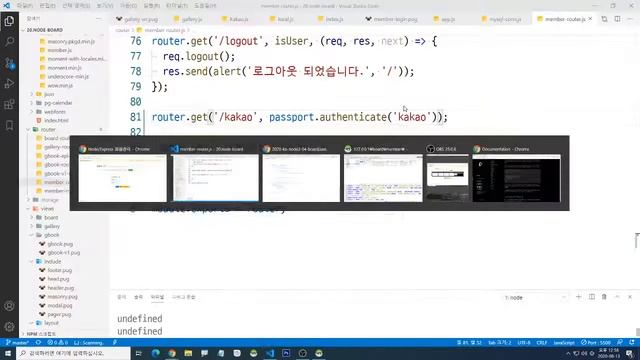Split the editor to the right
The image size is (640, 360).
coord(618,19)
